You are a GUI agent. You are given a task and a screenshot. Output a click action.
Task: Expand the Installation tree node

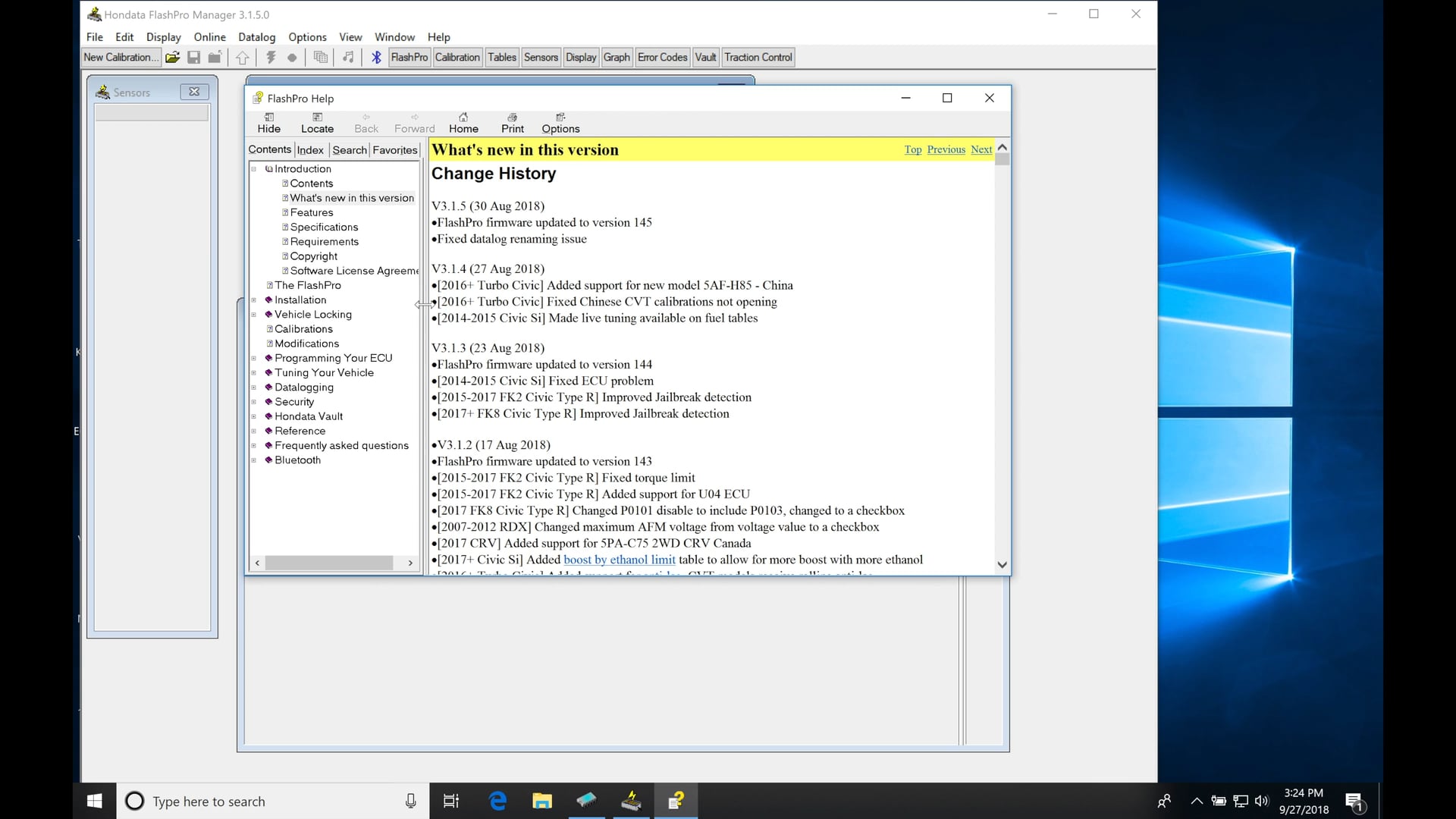pyautogui.click(x=254, y=300)
